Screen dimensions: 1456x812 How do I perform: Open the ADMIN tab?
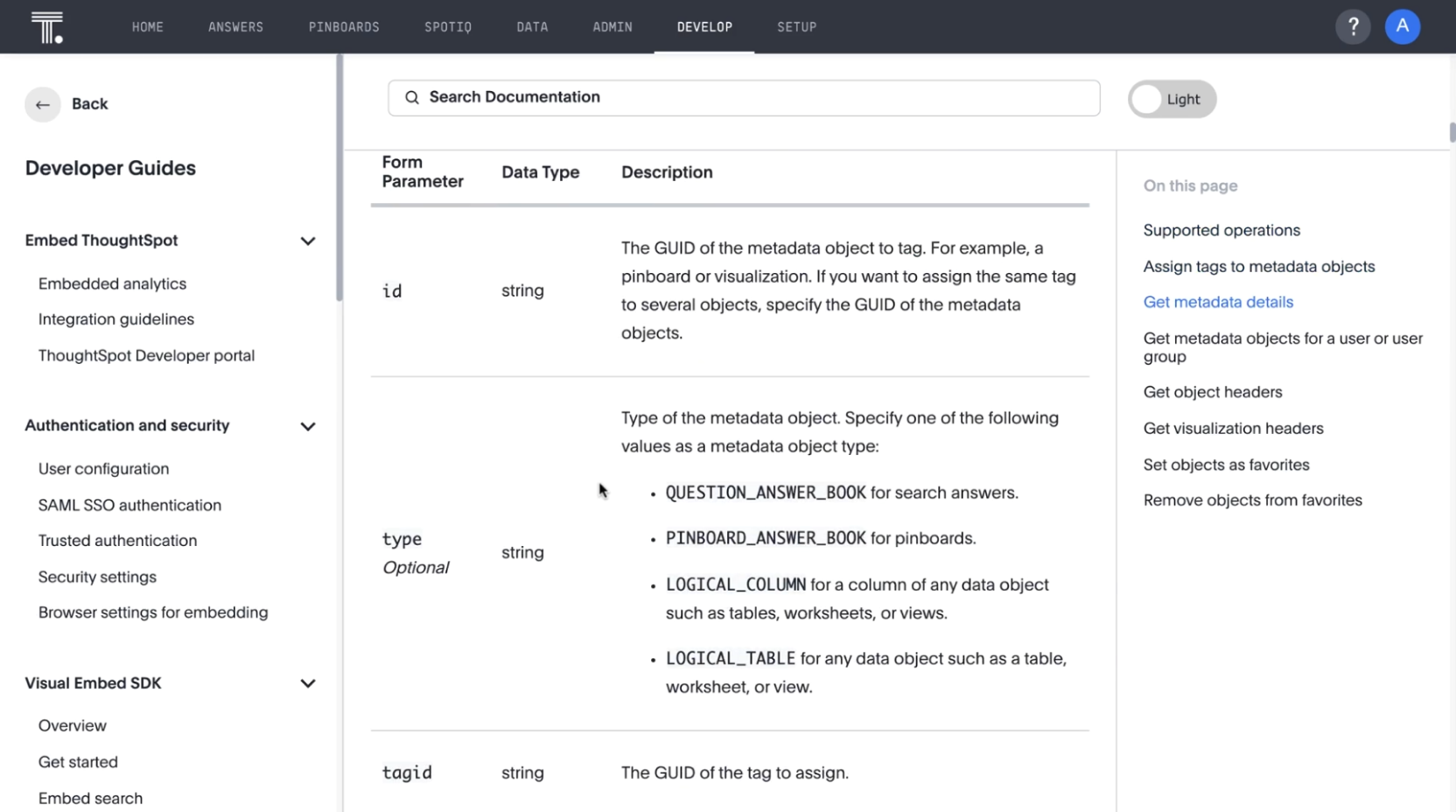pyautogui.click(x=612, y=27)
